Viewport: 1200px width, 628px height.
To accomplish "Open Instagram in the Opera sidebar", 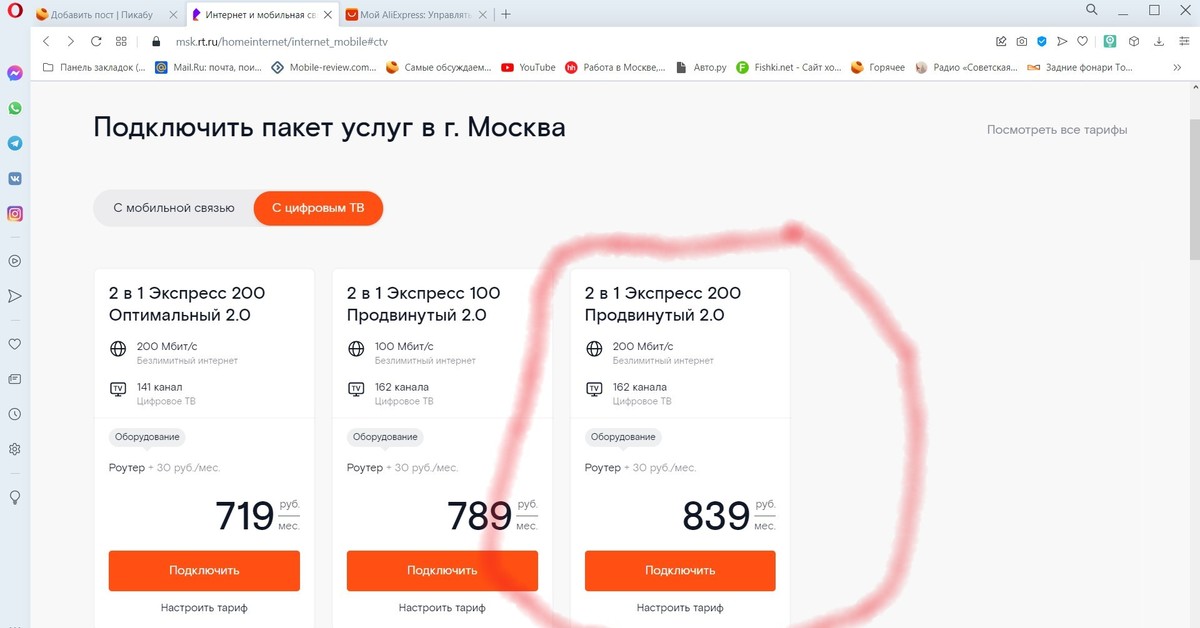I will (x=15, y=213).
